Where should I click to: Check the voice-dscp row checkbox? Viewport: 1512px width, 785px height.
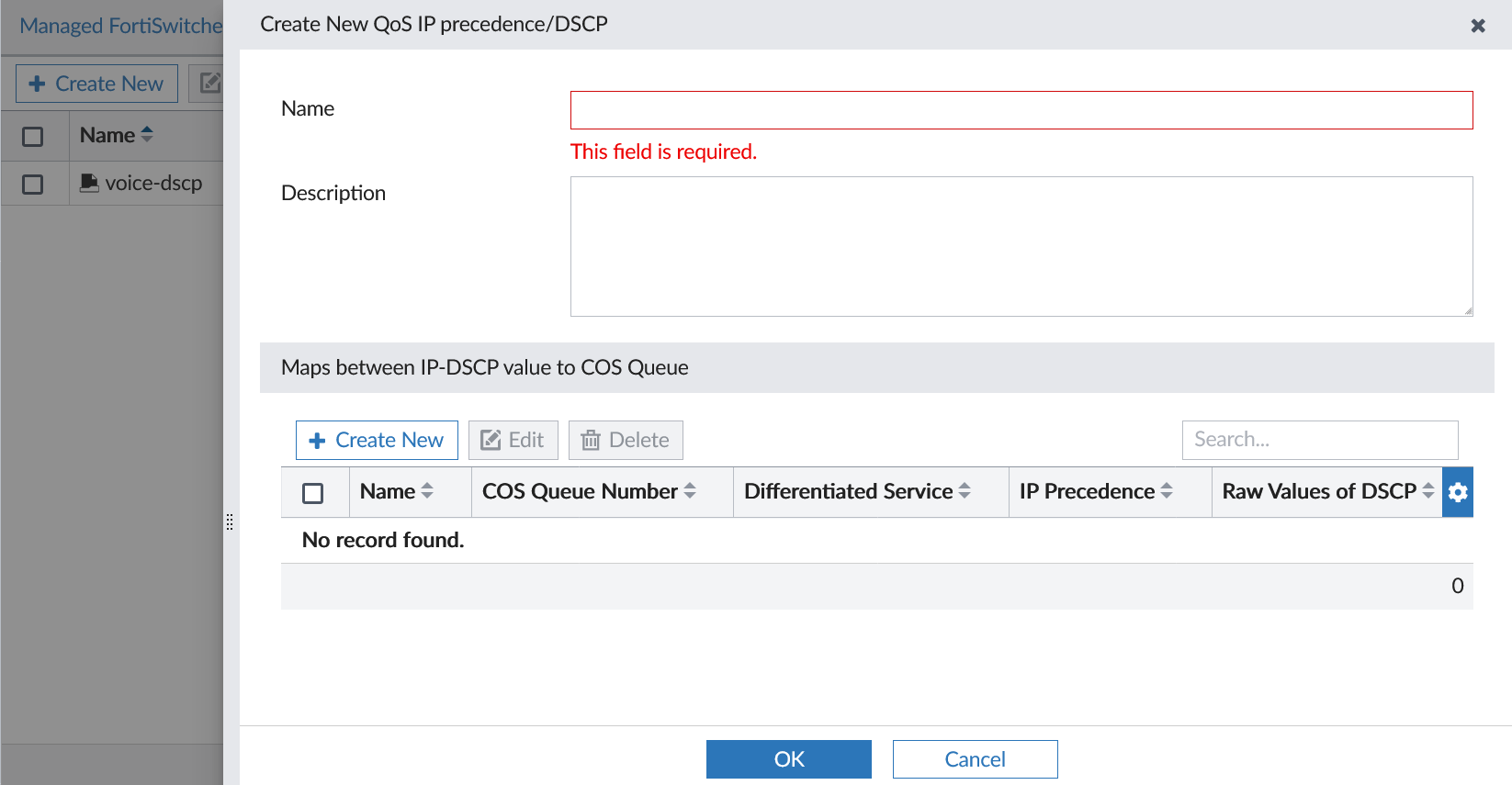pos(33,185)
